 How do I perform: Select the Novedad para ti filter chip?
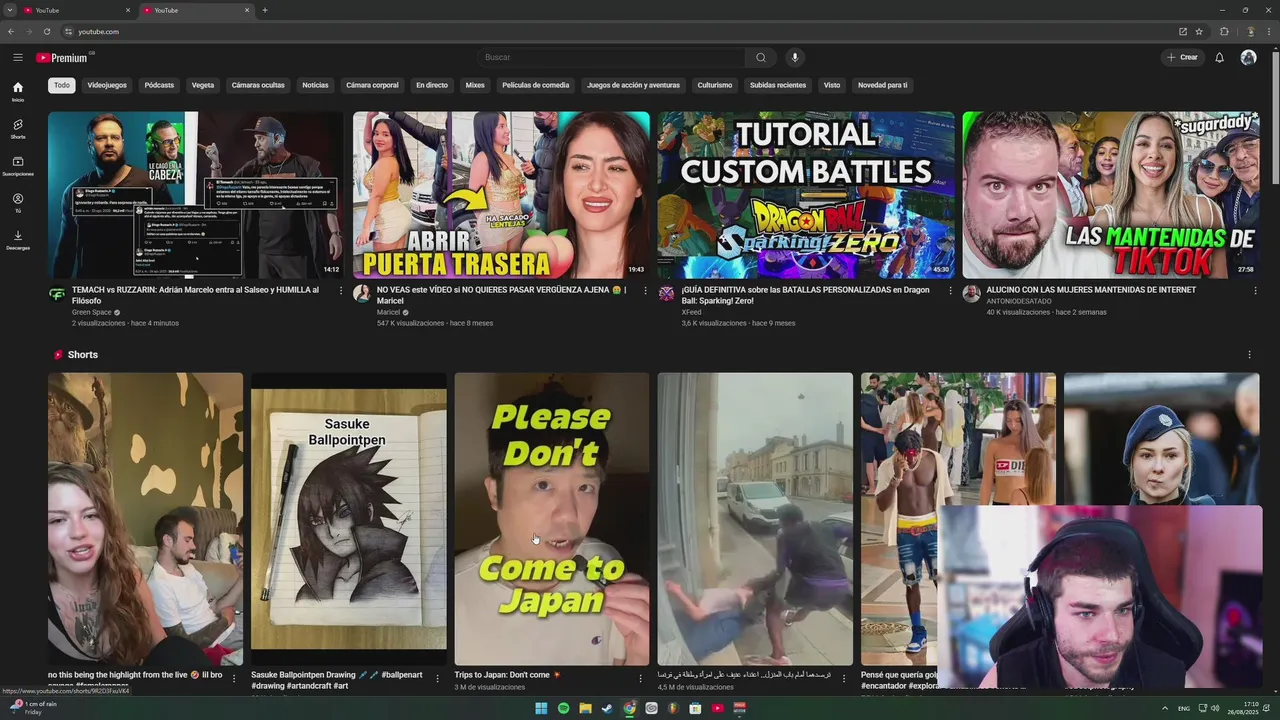point(882,85)
